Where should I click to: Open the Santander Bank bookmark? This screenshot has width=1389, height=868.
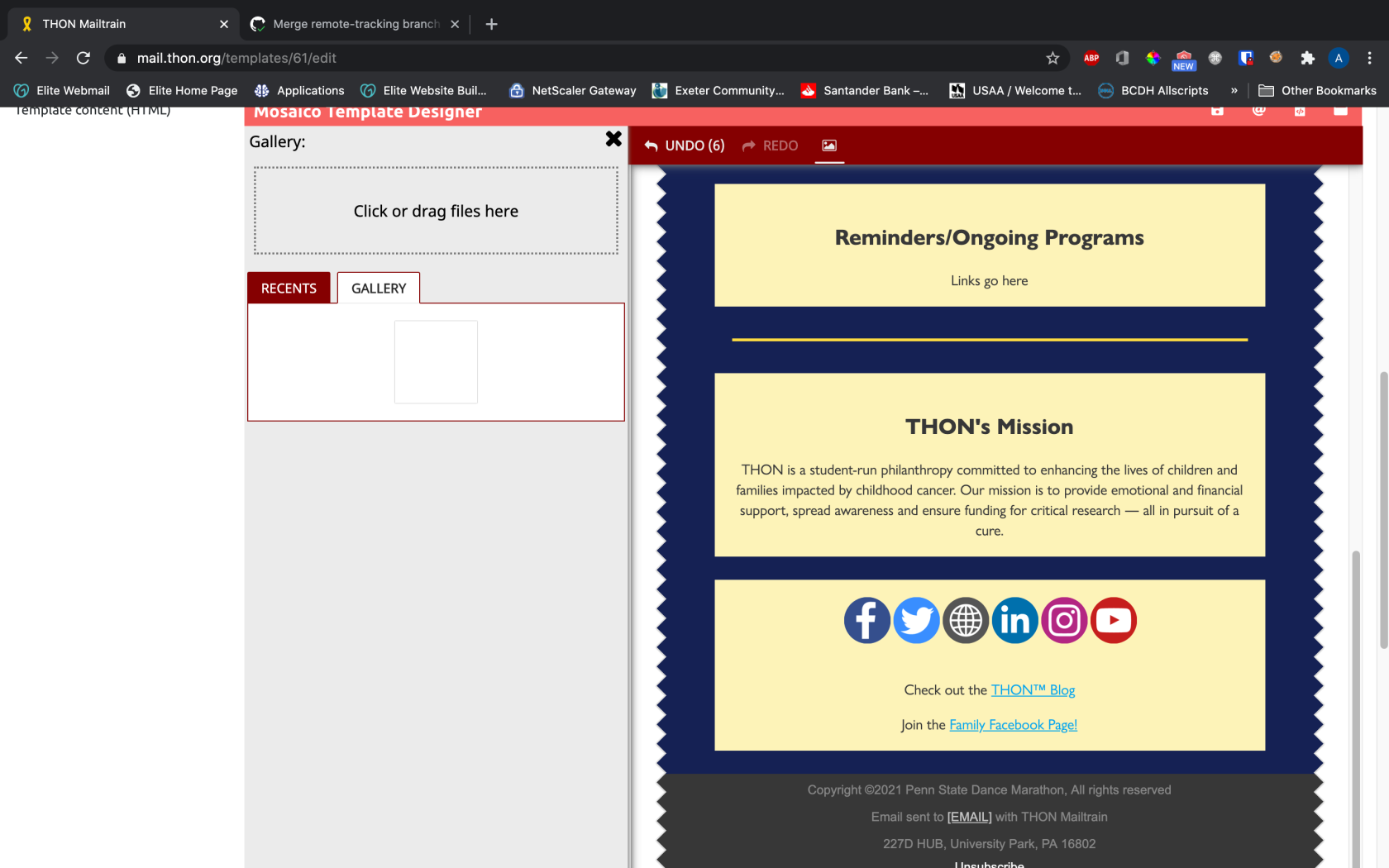(865, 90)
